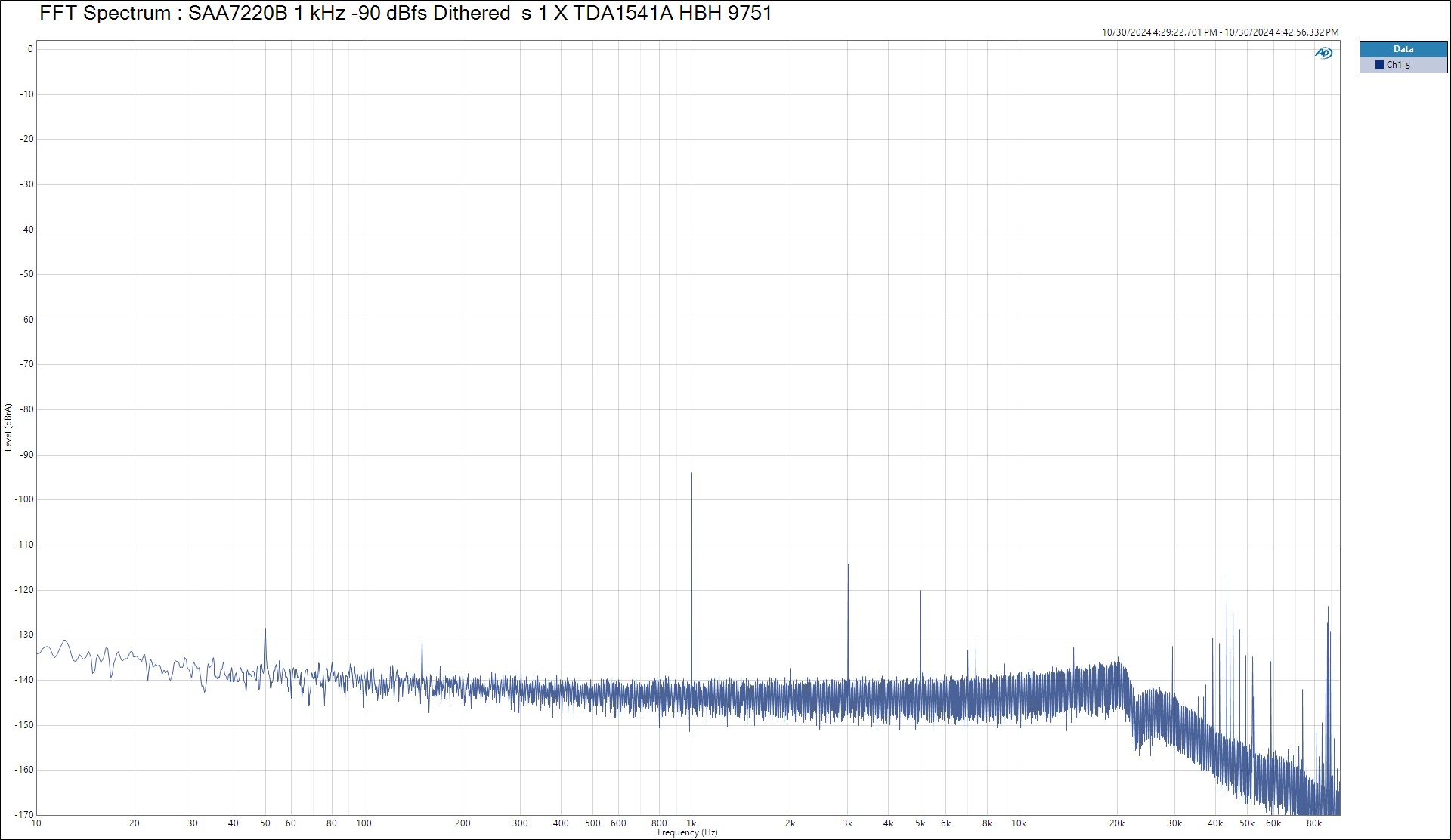Click the -130 y-axis tick label

click(x=25, y=635)
